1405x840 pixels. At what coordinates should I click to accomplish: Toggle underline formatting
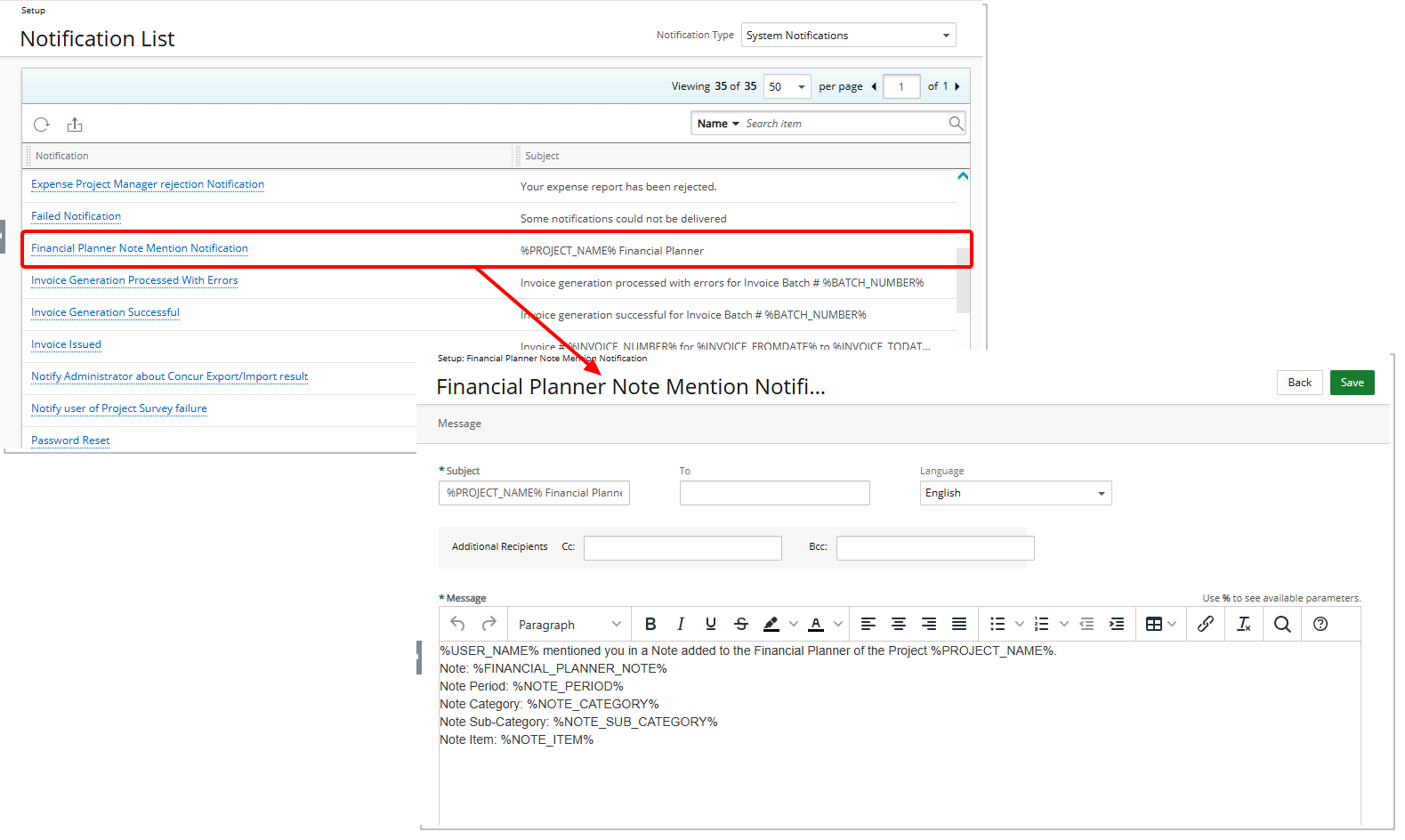tap(710, 624)
